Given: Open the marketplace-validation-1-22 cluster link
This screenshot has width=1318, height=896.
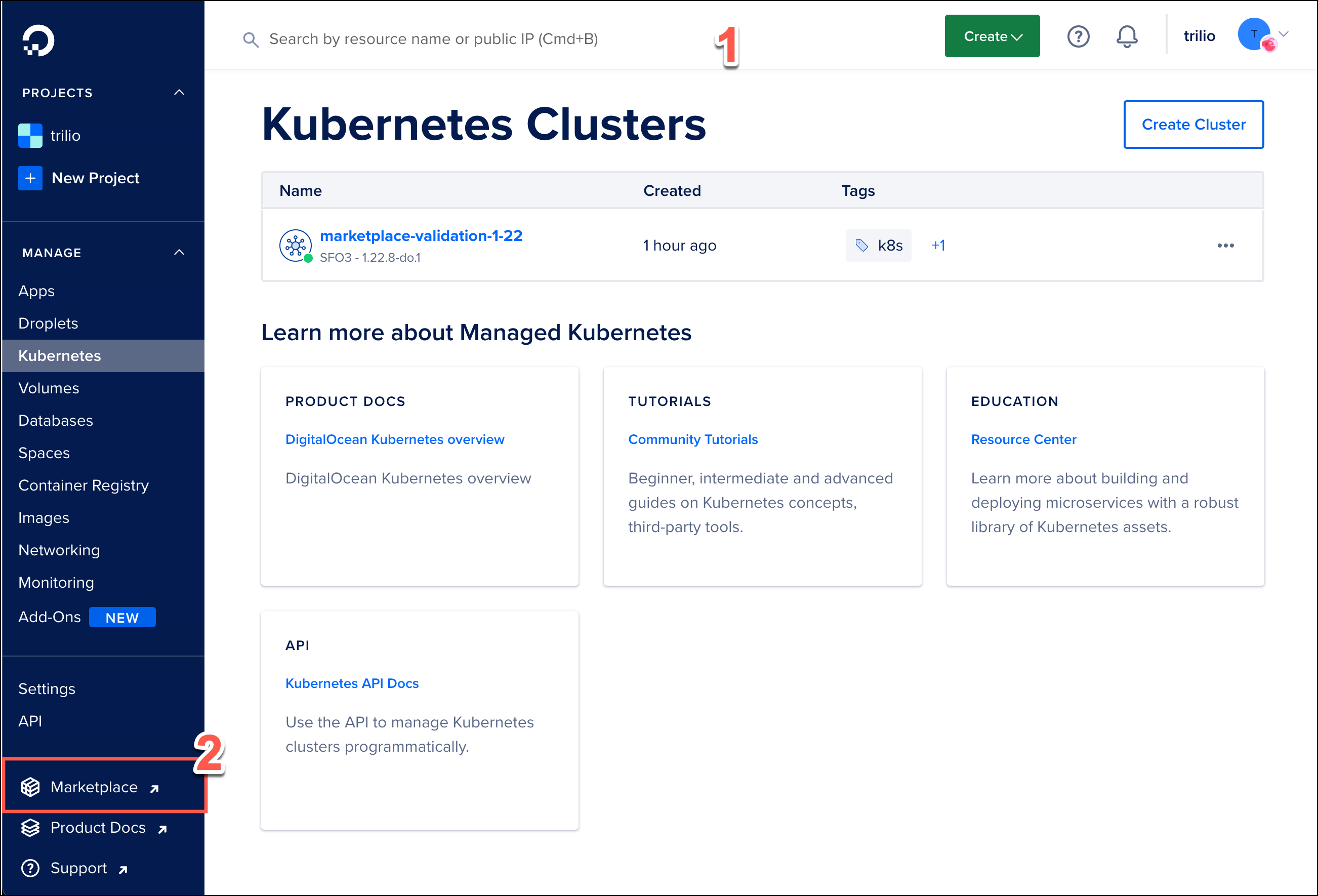Looking at the screenshot, I should [x=421, y=236].
